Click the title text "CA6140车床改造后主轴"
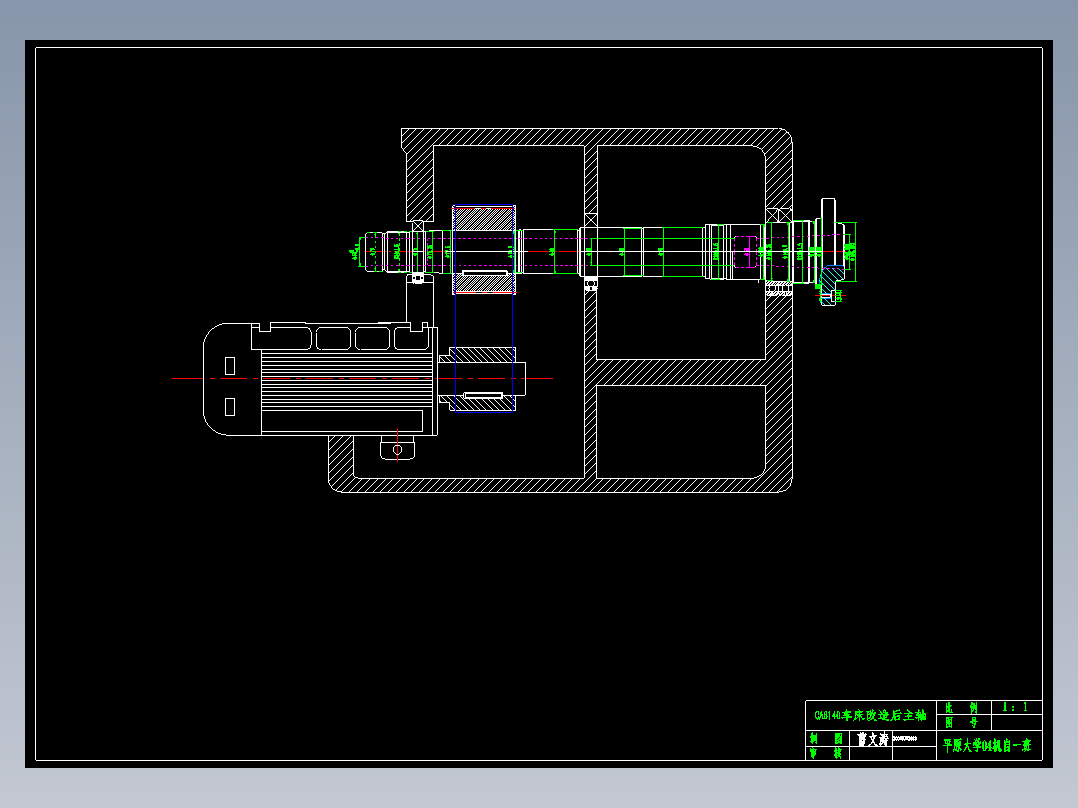Image resolution: width=1078 pixels, height=808 pixels. [x=870, y=715]
